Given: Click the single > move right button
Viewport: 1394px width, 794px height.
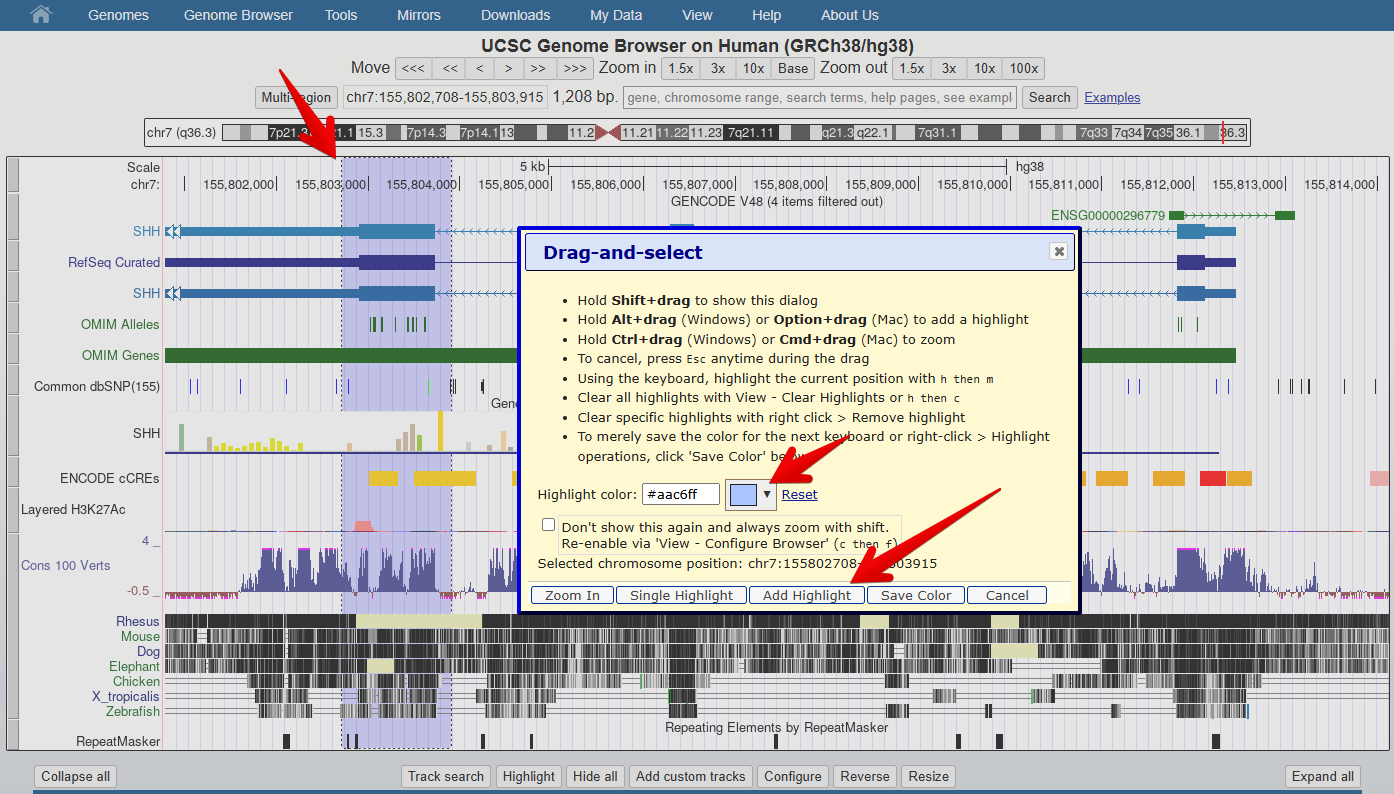Looking at the screenshot, I should (x=508, y=68).
